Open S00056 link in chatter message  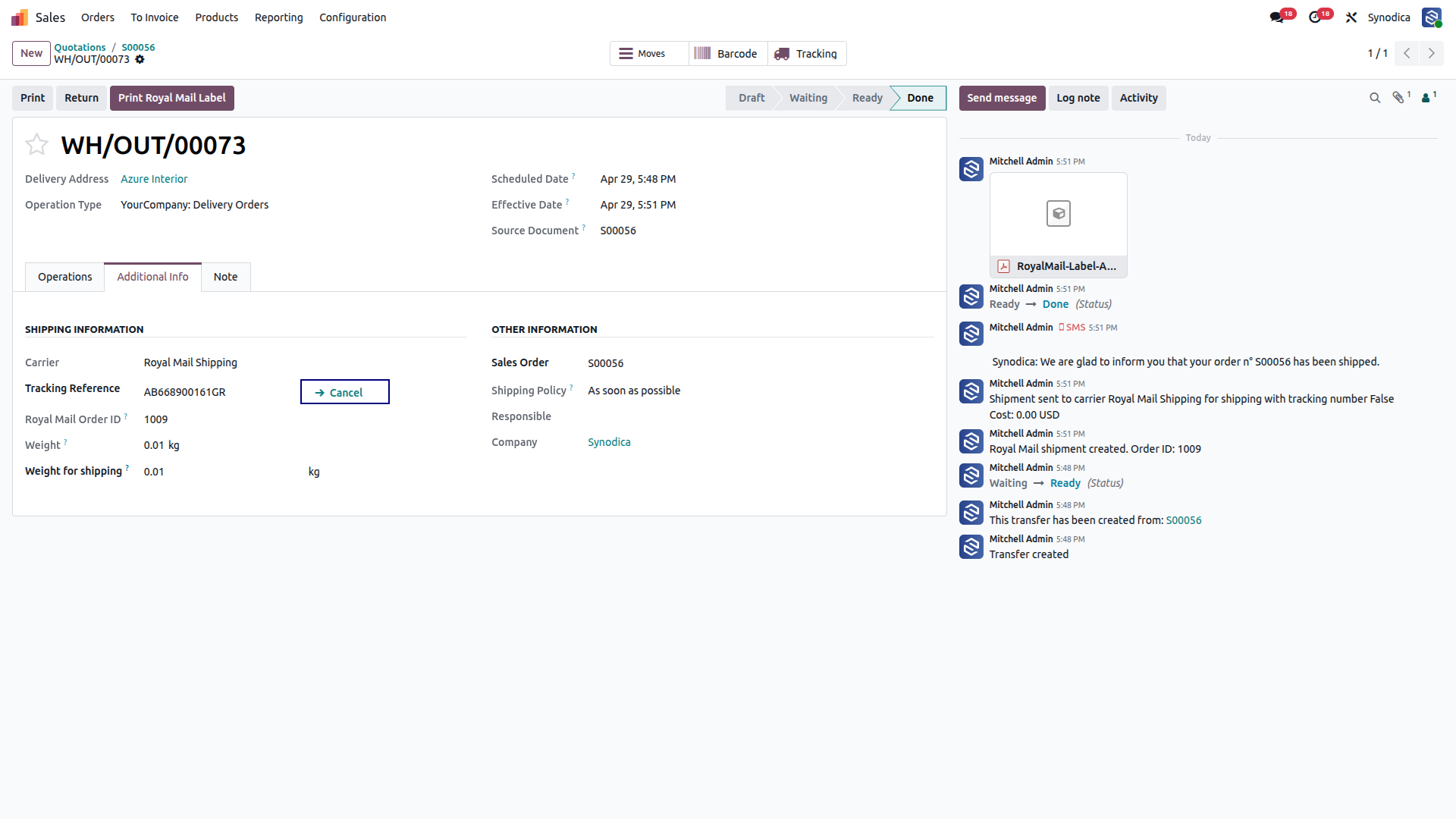(1183, 520)
